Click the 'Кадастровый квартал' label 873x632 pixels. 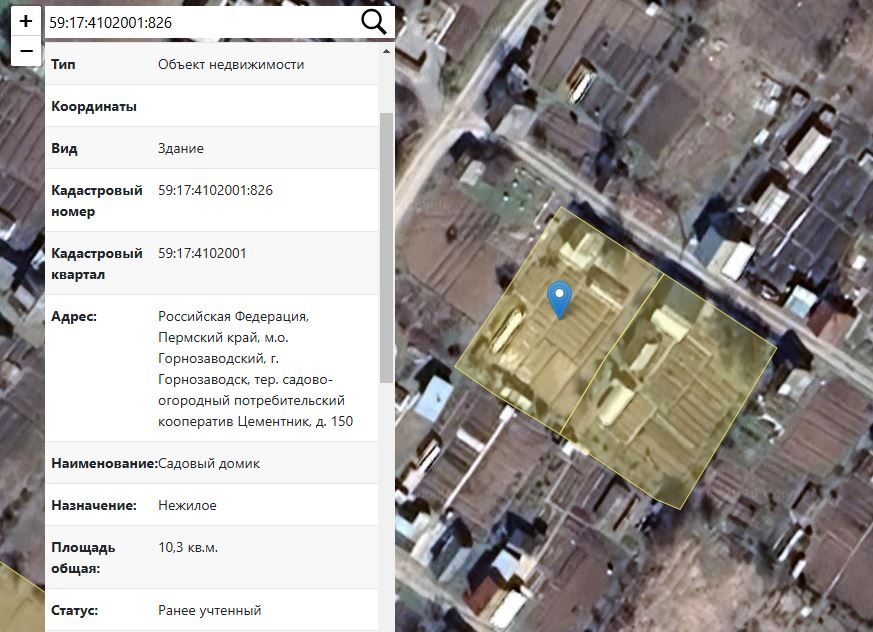pyautogui.click(x=97, y=264)
